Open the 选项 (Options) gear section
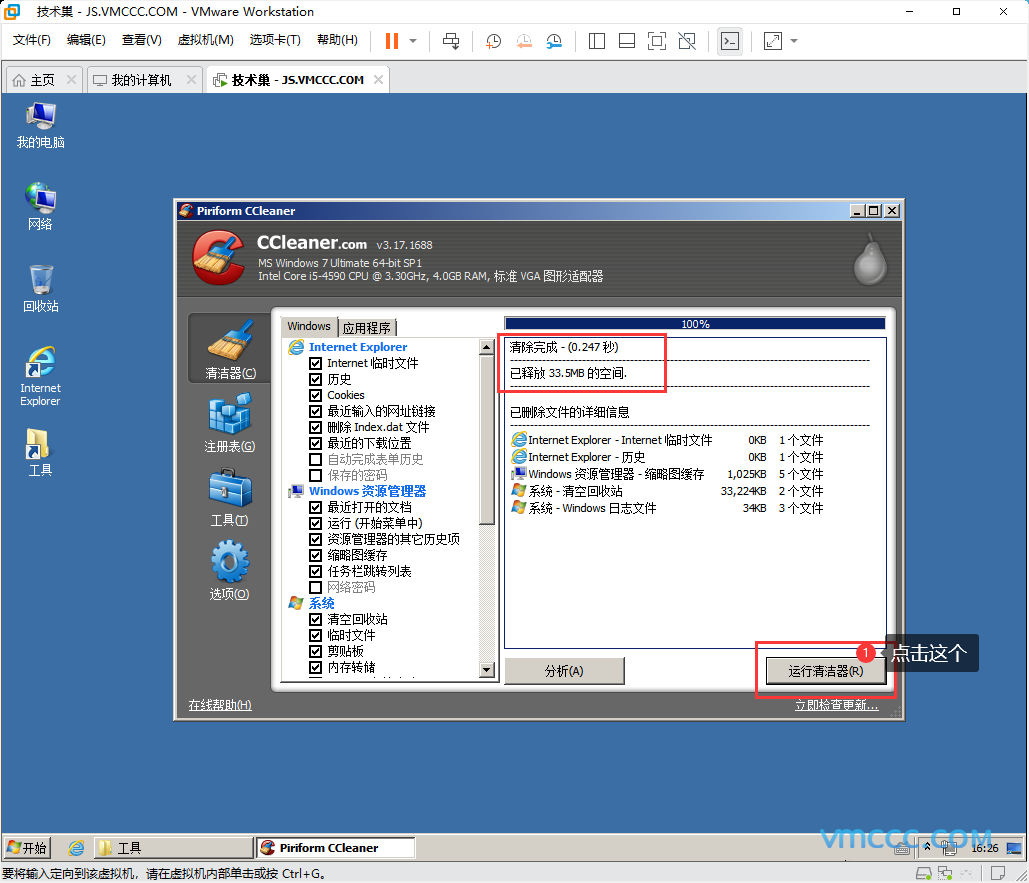The width and height of the screenshot is (1029, 883). click(229, 570)
